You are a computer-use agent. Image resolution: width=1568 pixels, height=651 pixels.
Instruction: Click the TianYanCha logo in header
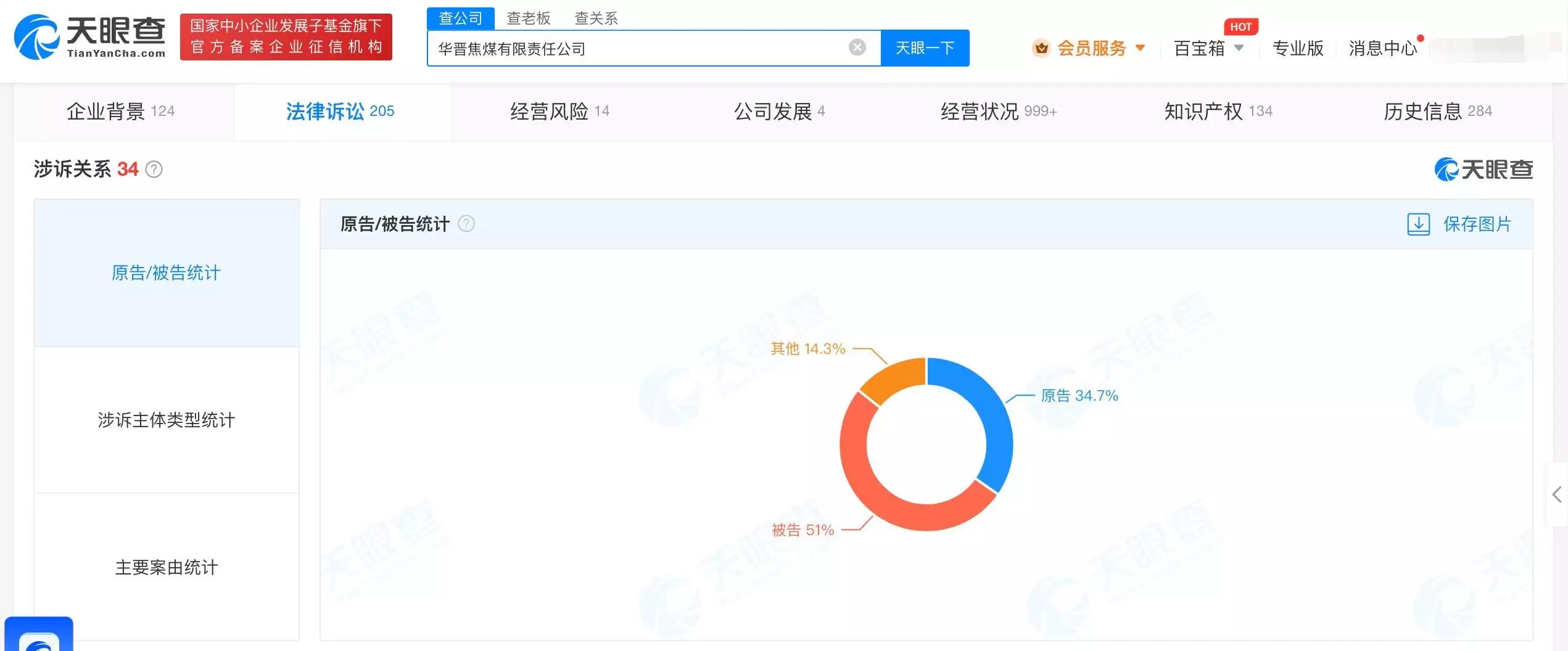click(90, 37)
